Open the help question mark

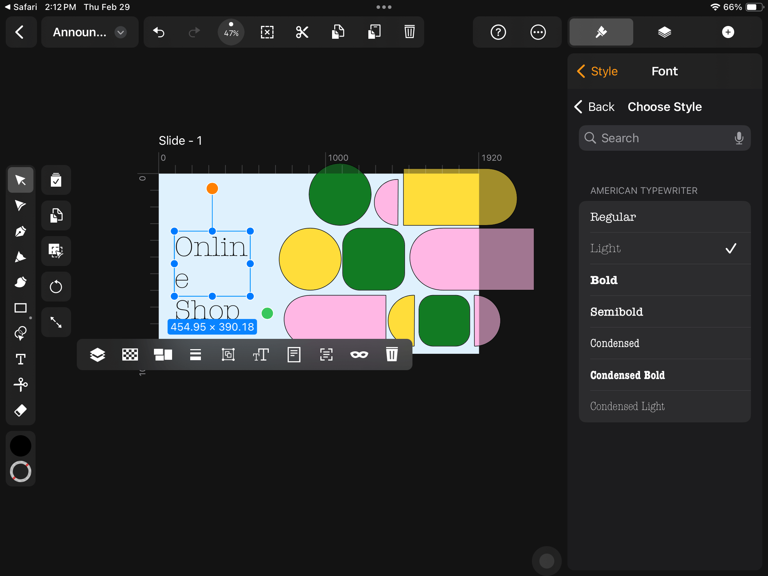498,32
